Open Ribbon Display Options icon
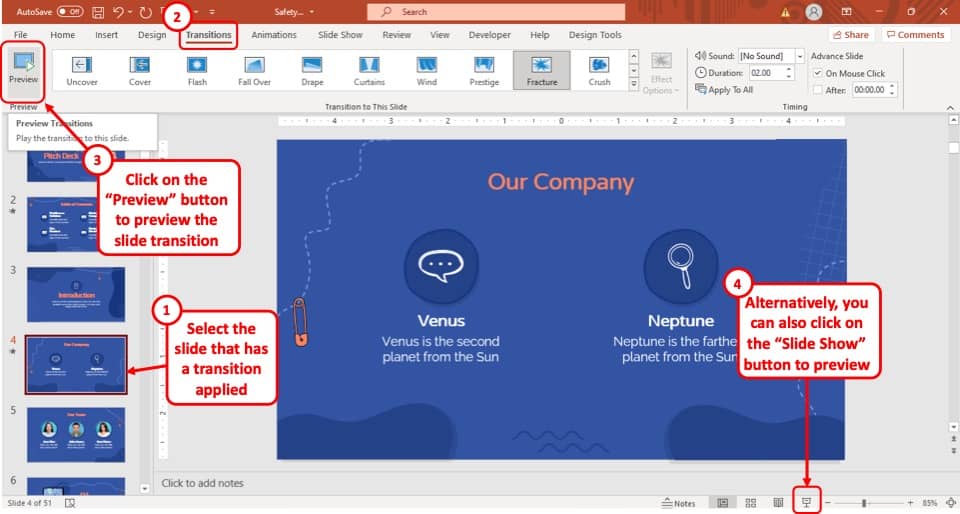This screenshot has width=960, height=514. click(x=847, y=12)
